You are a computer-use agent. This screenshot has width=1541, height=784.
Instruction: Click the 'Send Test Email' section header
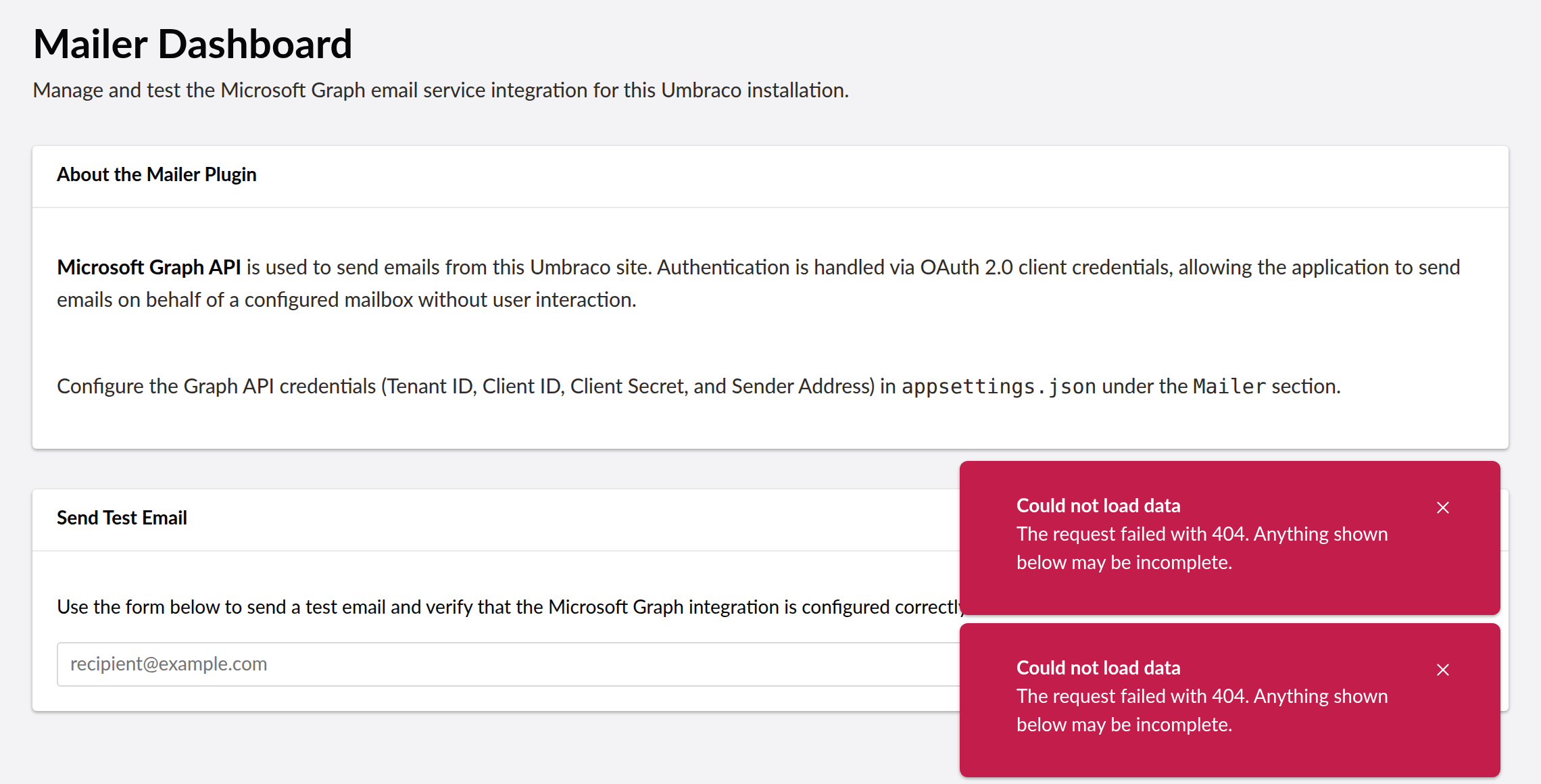(x=122, y=518)
